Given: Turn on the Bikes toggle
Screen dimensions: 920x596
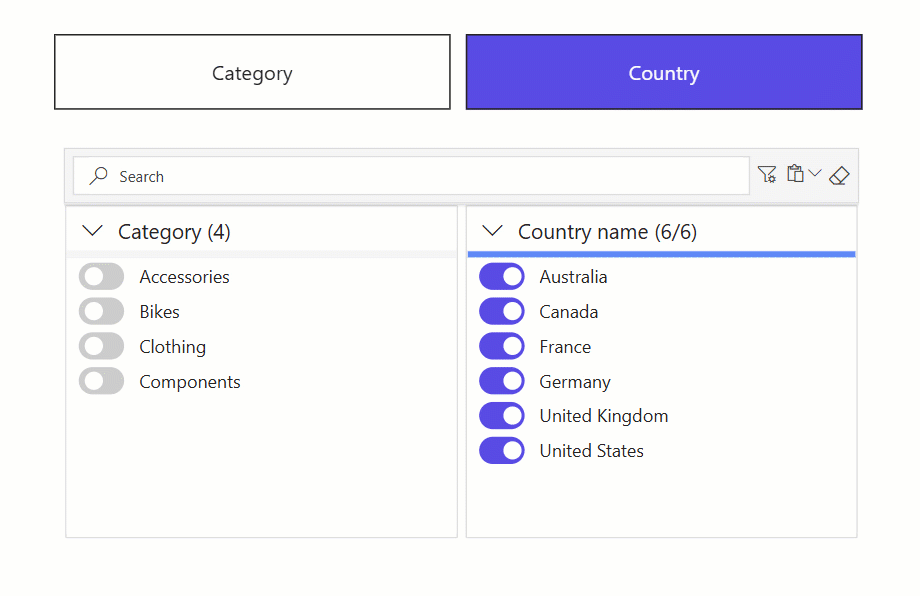Looking at the screenshot, I should (x=101, y=312).
